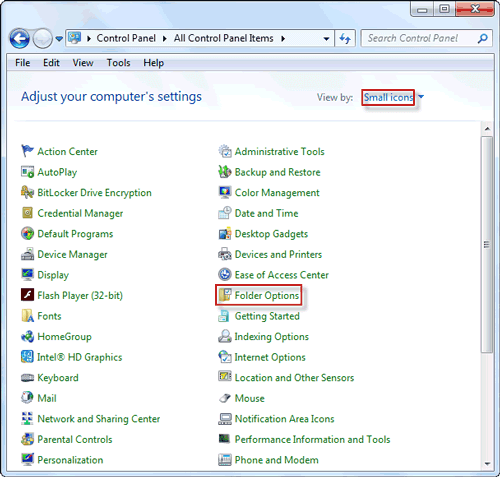Click the Intel HD Graphics icon
Image resolution: width=500 pixels, height=477 pixels.
coord(27,357)
